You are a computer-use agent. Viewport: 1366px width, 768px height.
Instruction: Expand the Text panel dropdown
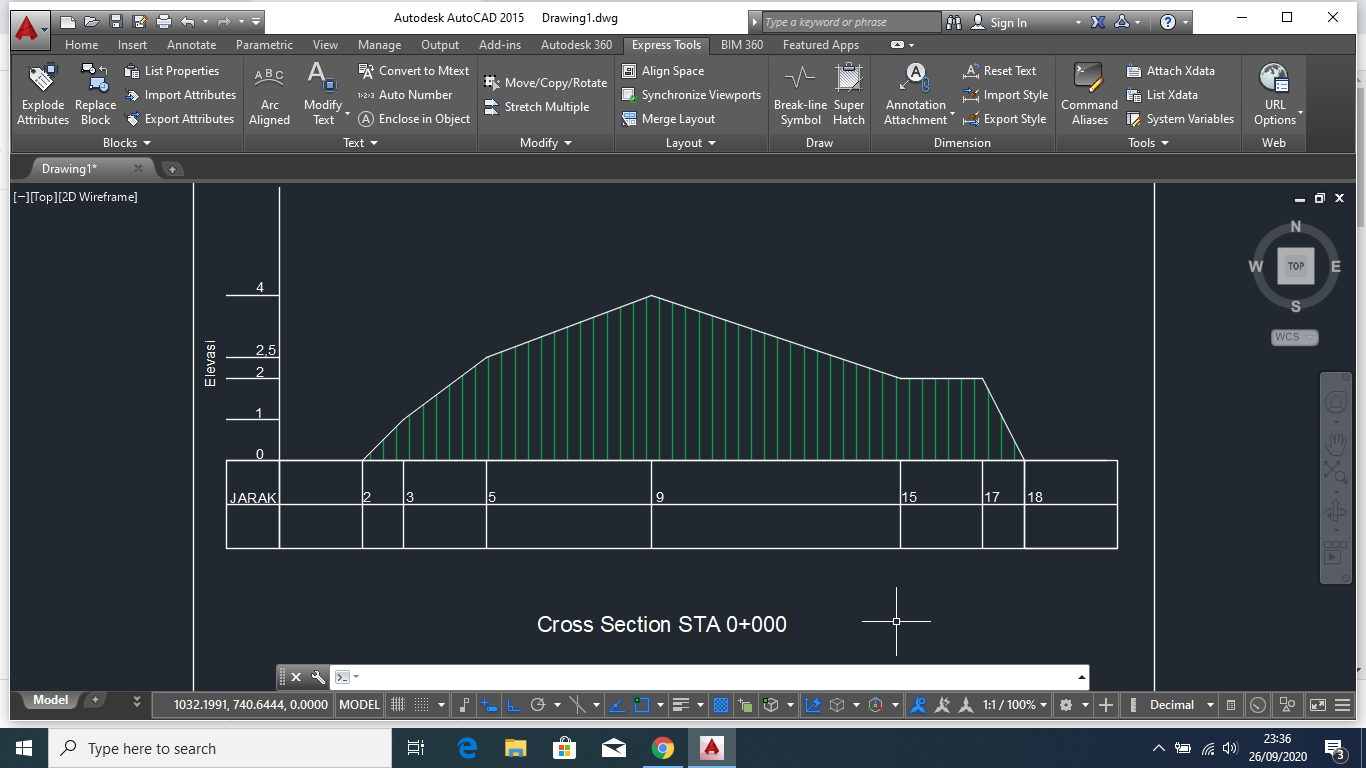(361, 143)
